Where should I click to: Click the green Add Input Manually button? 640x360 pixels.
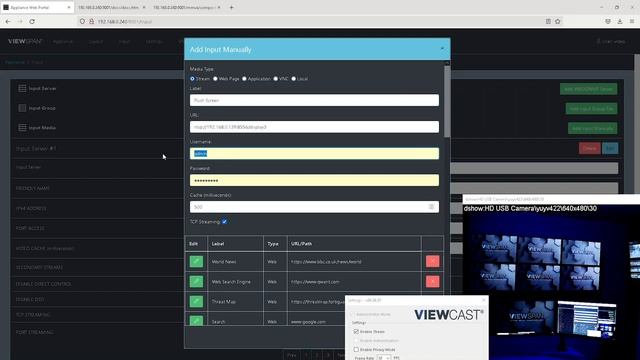click(593, 128)
